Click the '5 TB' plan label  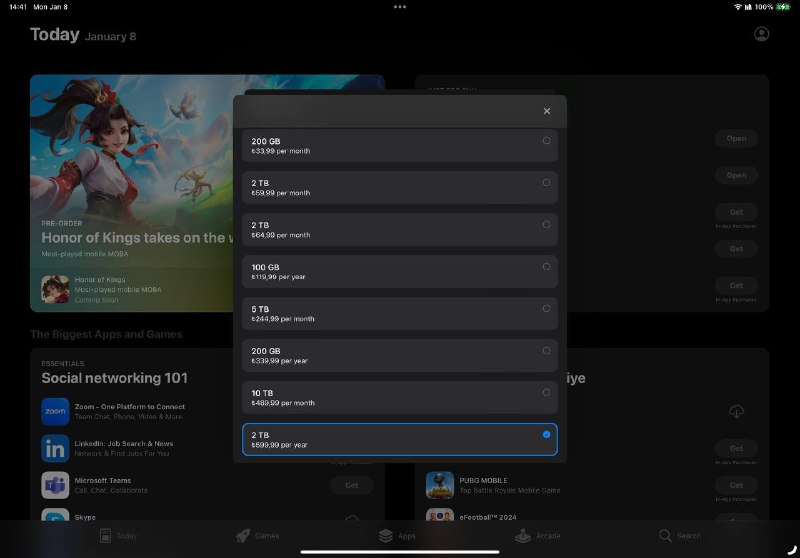click(260, 309)
